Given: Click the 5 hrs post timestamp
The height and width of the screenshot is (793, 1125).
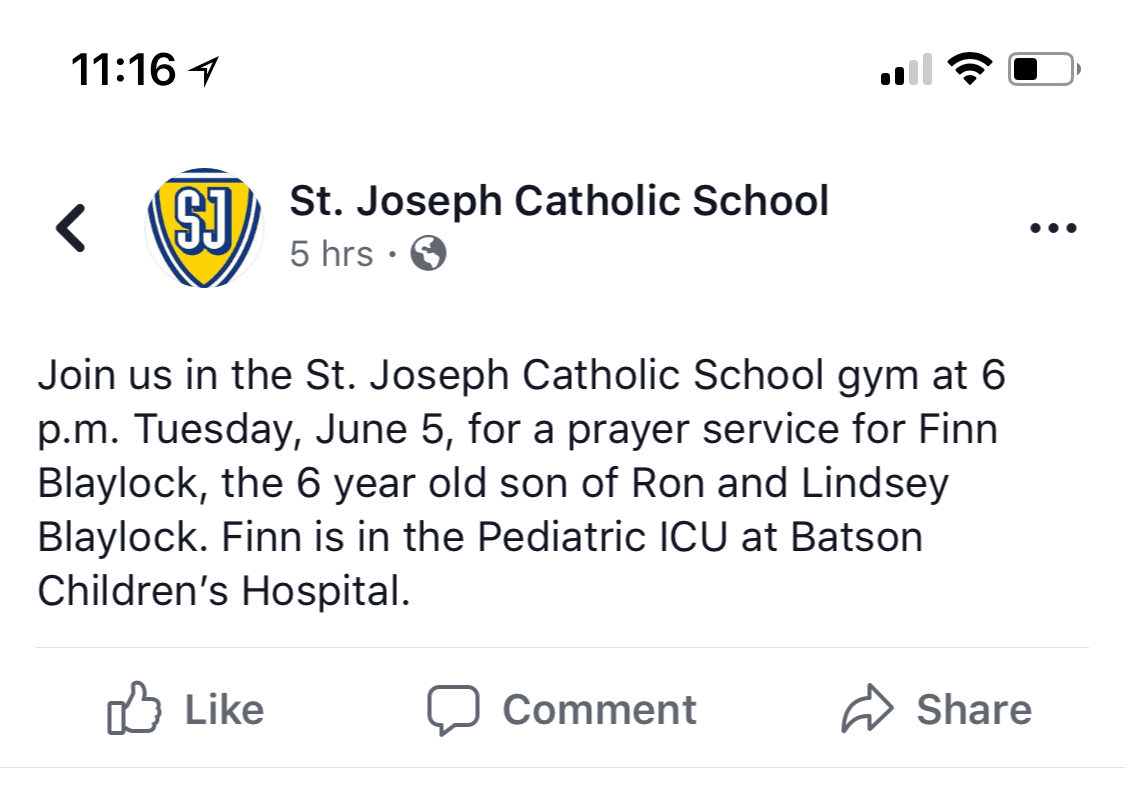Looking at the screenshot, I should (x=331, y=254).
